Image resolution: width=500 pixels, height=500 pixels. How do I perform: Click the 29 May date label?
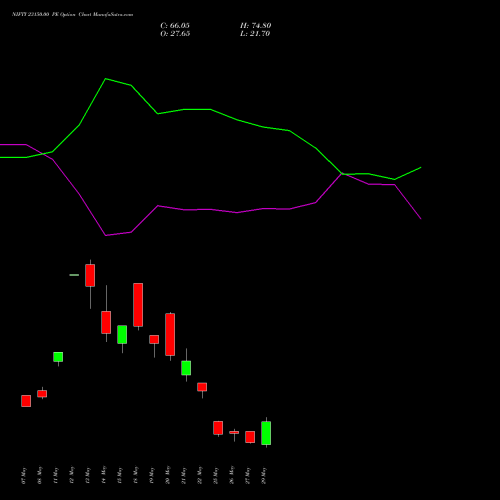tap(264, 476)
